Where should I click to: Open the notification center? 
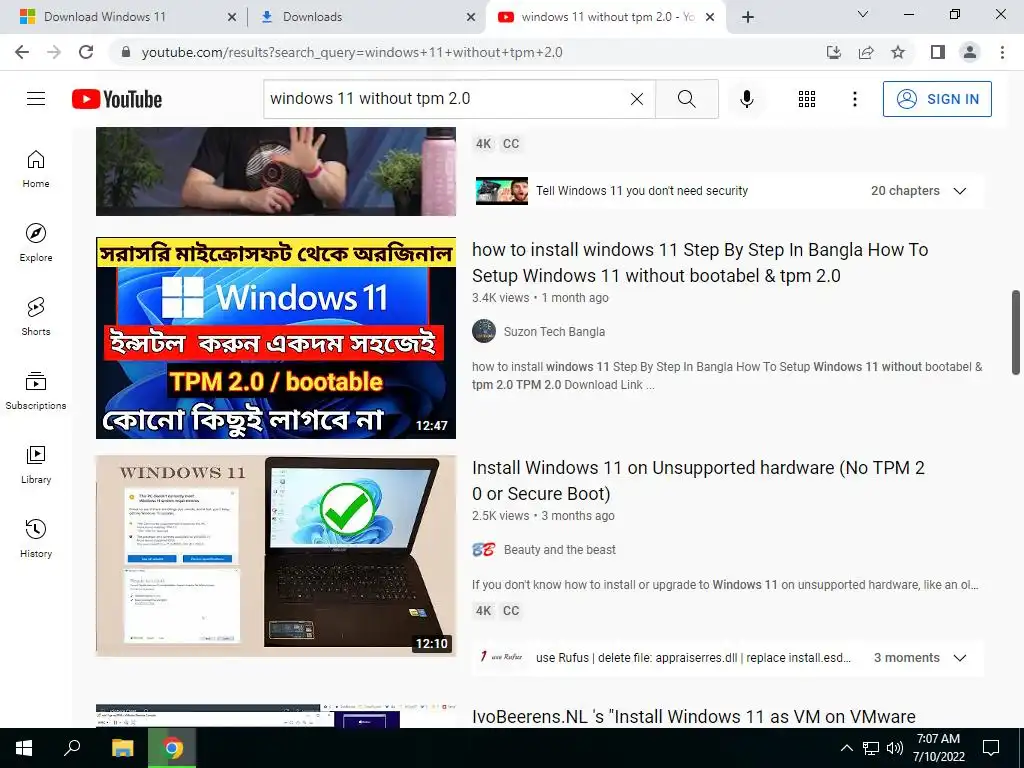[x=991, y=748]
